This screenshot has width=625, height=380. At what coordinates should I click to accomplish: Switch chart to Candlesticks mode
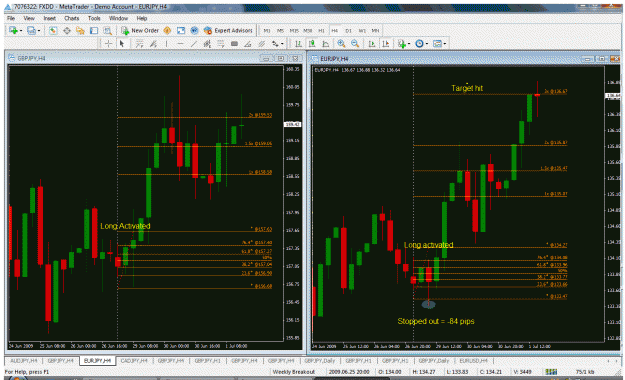[312, 43]
